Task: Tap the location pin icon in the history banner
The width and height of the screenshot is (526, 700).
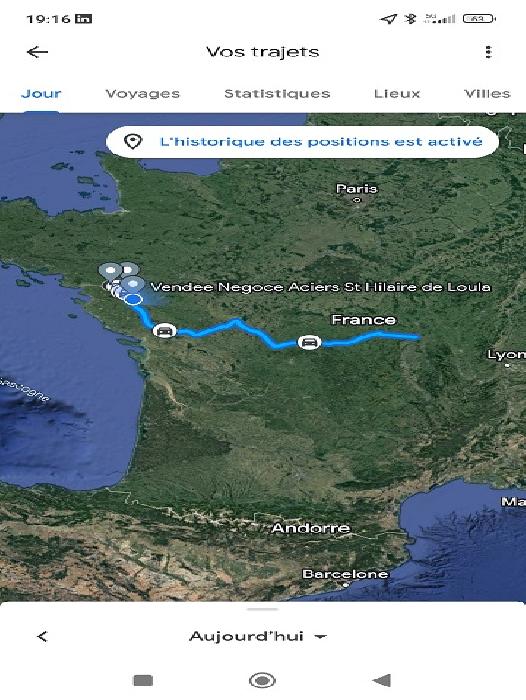Action: coord(133,142)
